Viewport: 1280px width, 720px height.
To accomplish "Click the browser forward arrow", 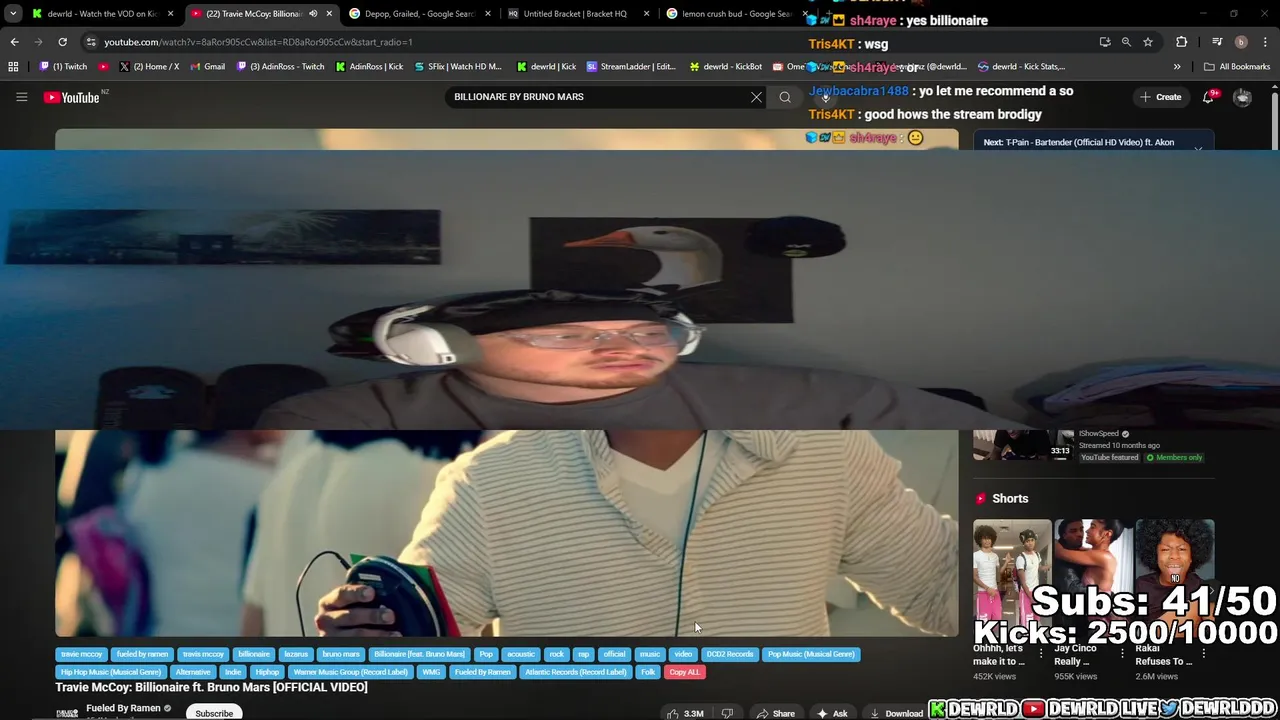I will (x=38, y=42).
